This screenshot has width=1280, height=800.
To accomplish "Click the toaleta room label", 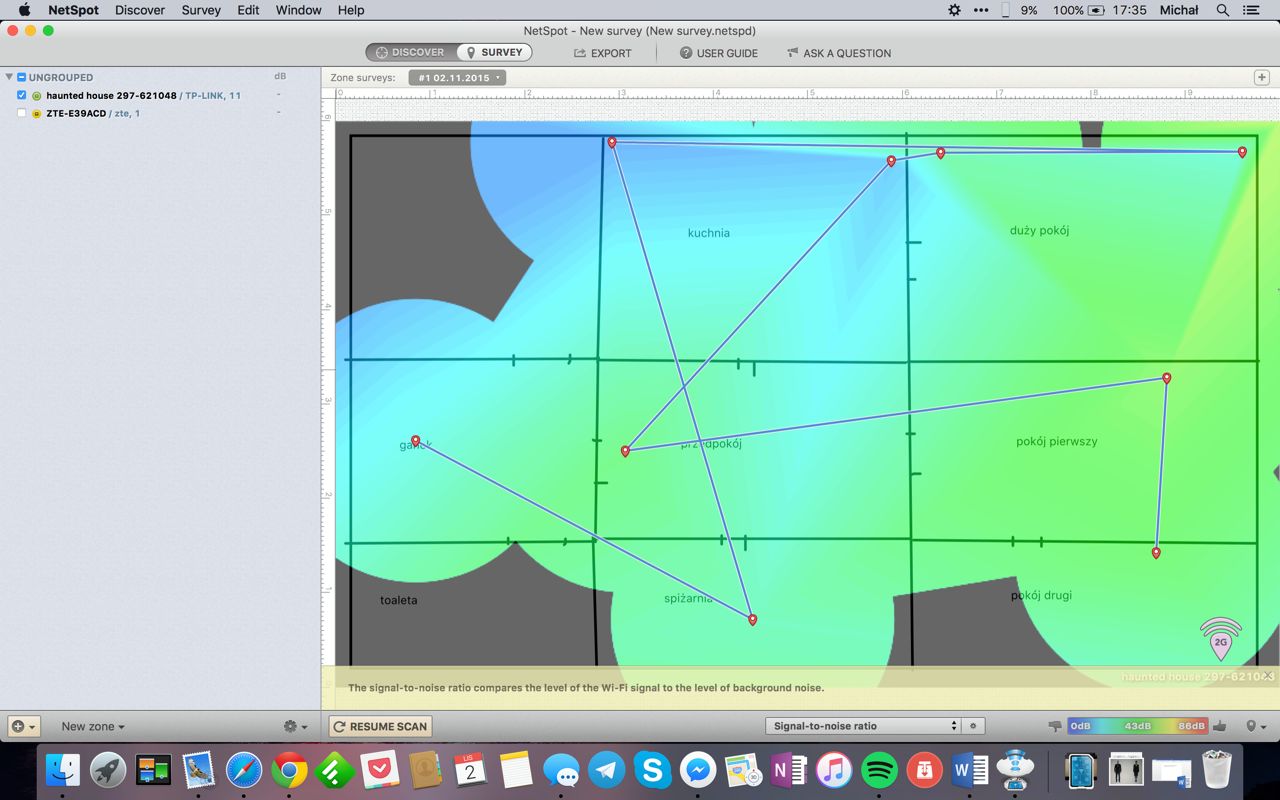I will (399, 600).
